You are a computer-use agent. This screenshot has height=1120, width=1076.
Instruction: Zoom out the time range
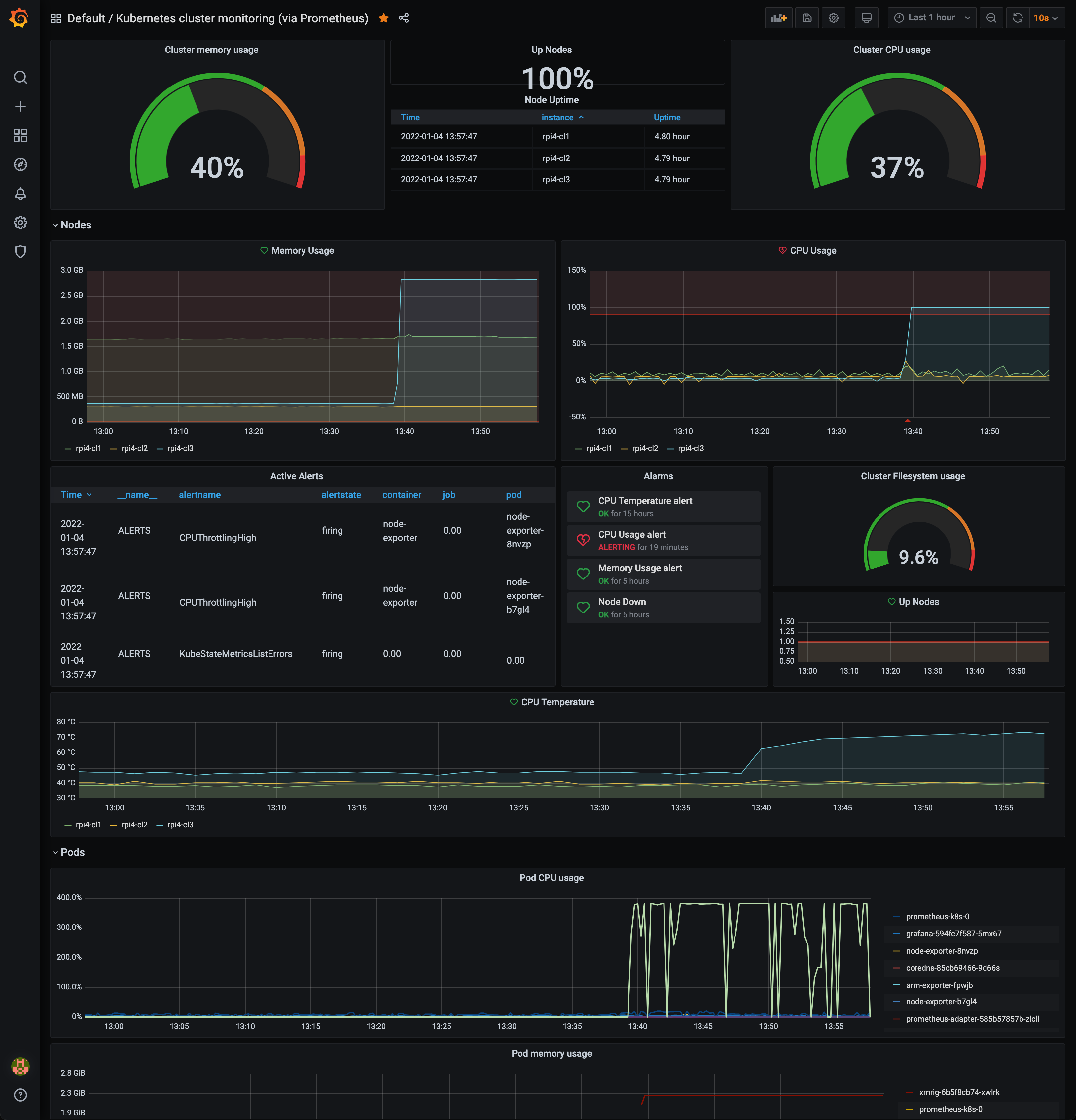(x=991, y=18)
